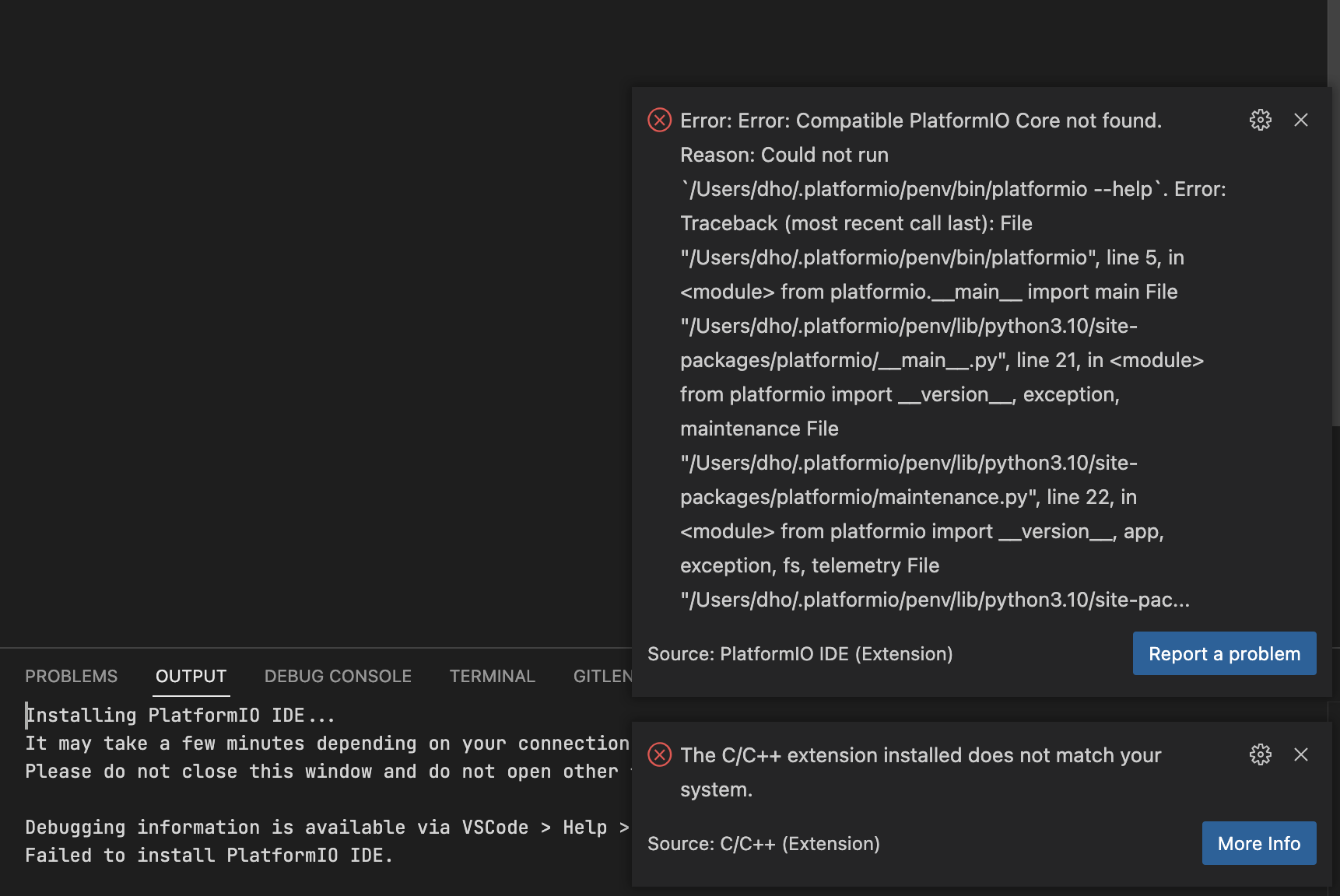Open notification settings for the PlatformIO error
This screenshot has width=1340, height=896.
pos(1260,120)
